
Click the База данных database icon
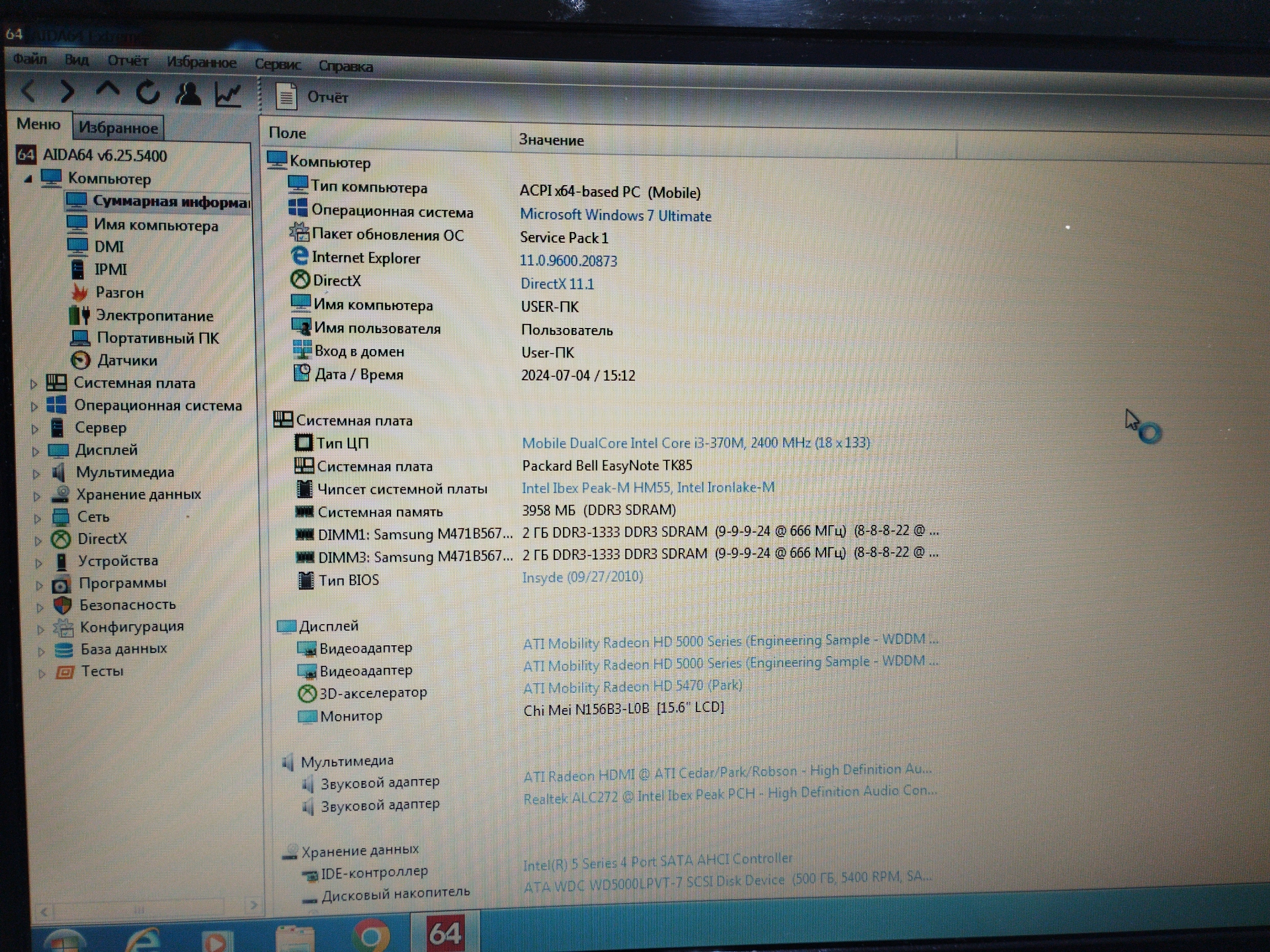(64, 650)
